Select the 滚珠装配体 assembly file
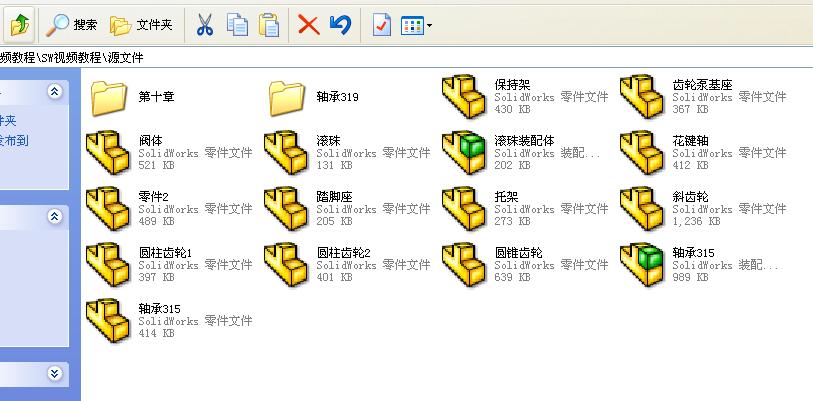Screen dimensions: 813x401 point(521,153)
